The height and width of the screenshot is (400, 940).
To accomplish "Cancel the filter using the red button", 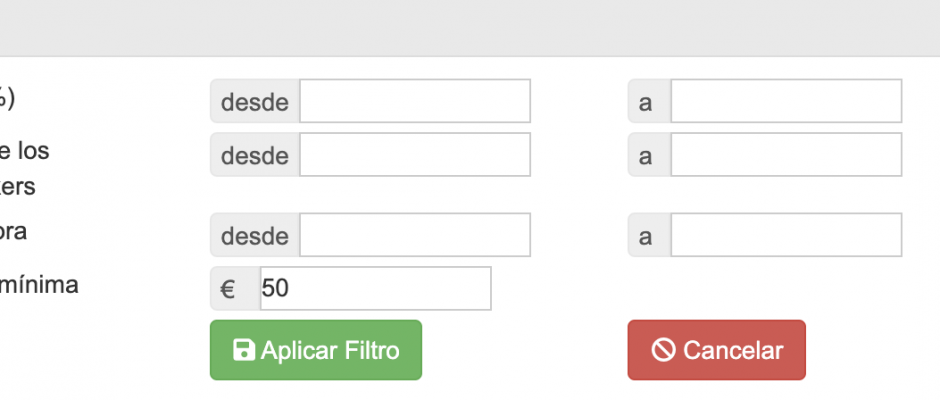I will (716, 350).
